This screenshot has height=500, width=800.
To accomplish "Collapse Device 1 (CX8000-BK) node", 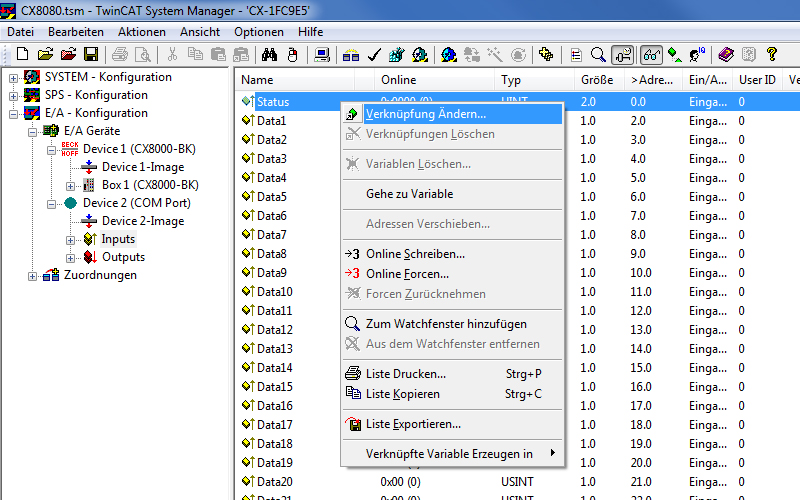I will (x=51, y=150).
